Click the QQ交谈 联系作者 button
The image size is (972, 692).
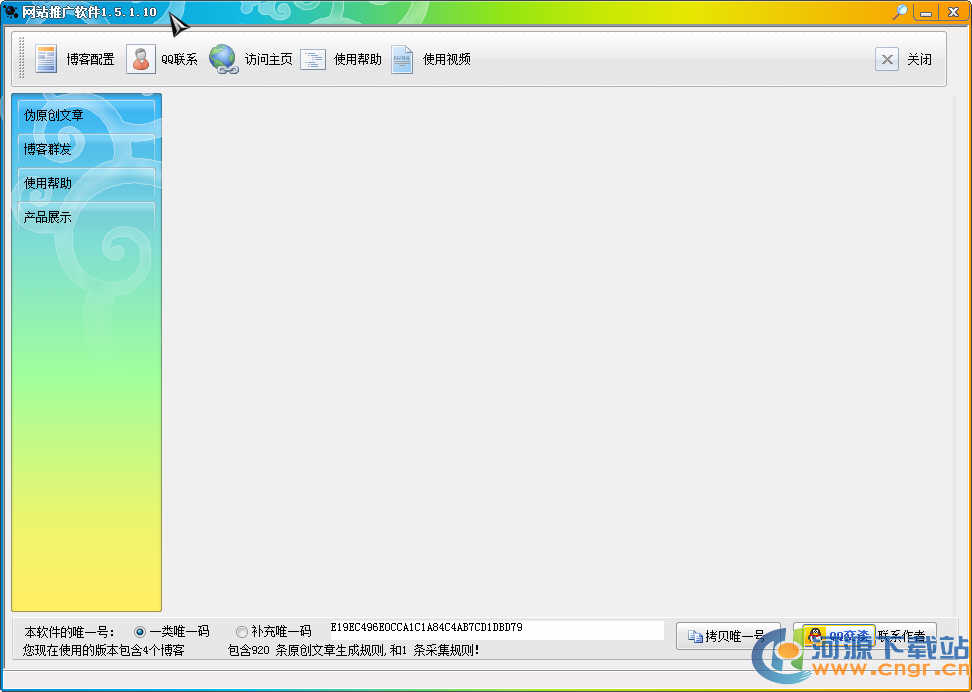864,636
